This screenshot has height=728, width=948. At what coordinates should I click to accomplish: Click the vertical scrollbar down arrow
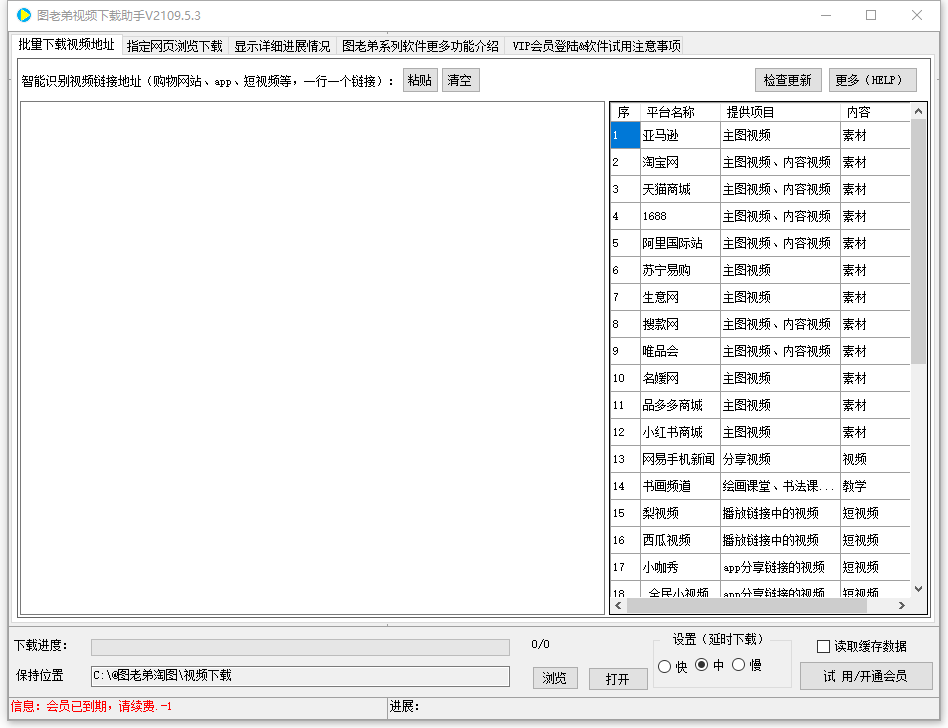point(918,589)
